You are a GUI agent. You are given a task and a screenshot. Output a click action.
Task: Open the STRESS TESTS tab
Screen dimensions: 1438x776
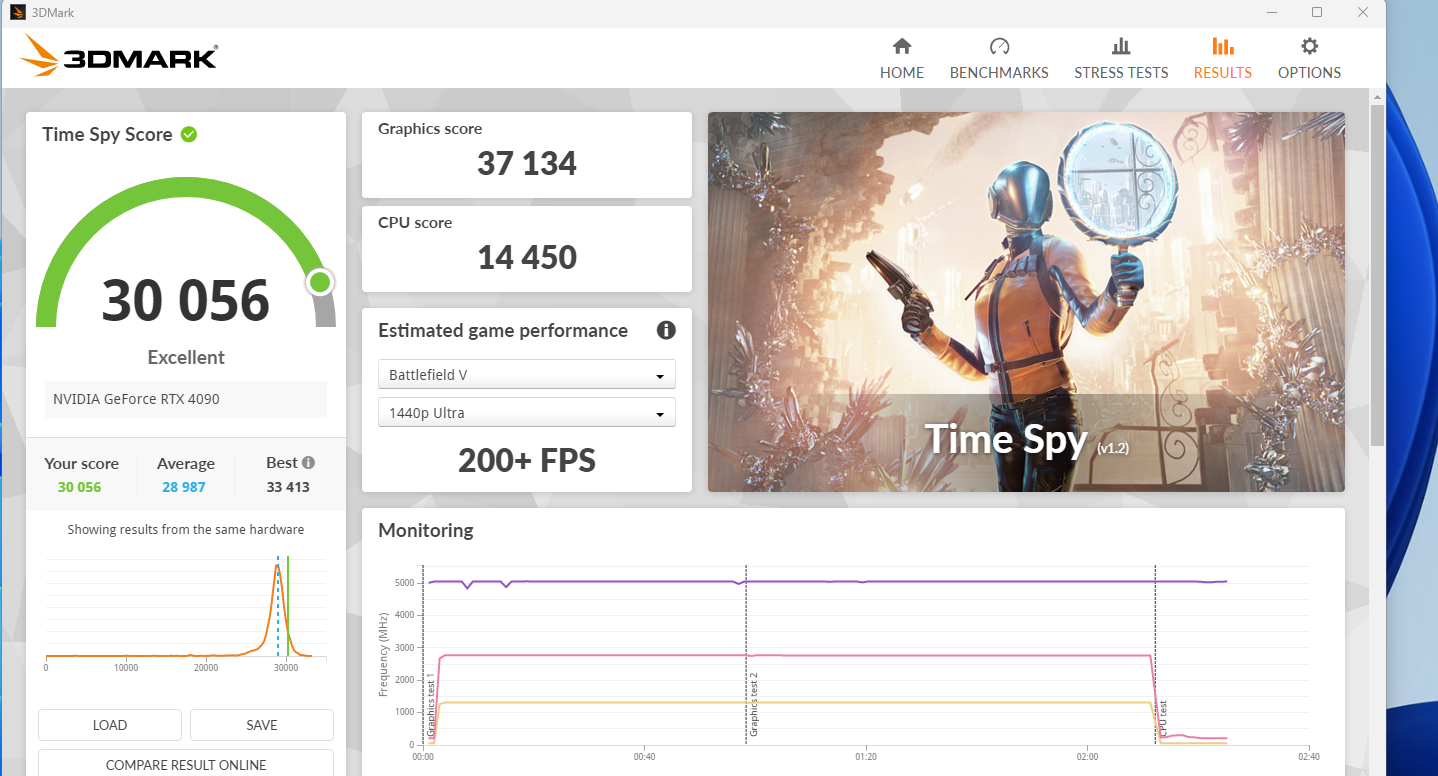click(x=1121, y=59)
